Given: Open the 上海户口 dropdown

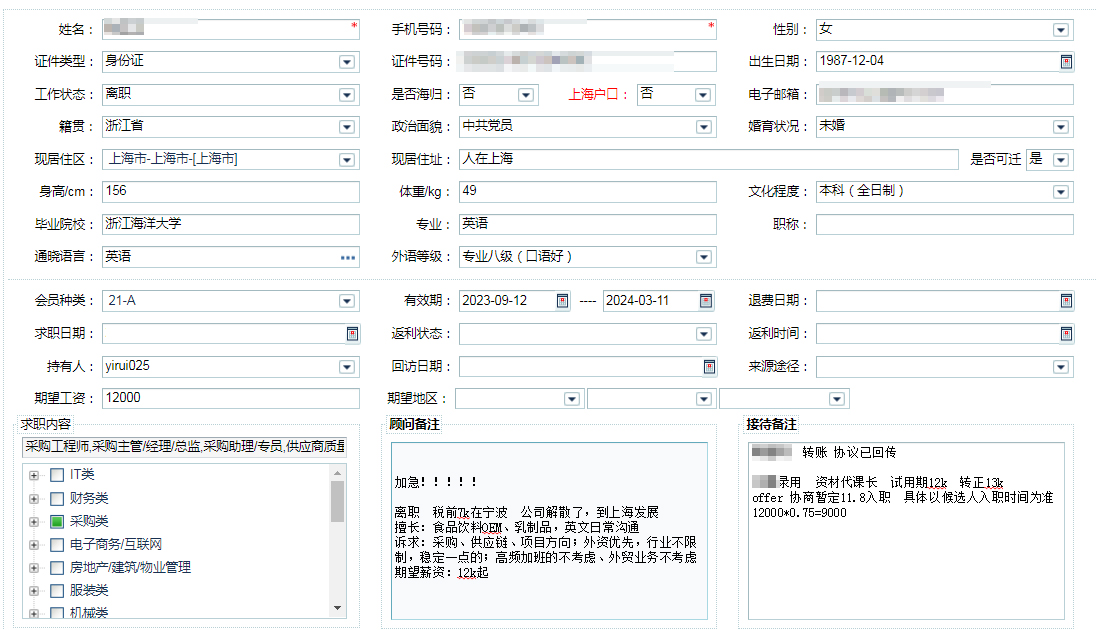Looking at the screenshot, I should pyautogui.click(x=703, y=95).
